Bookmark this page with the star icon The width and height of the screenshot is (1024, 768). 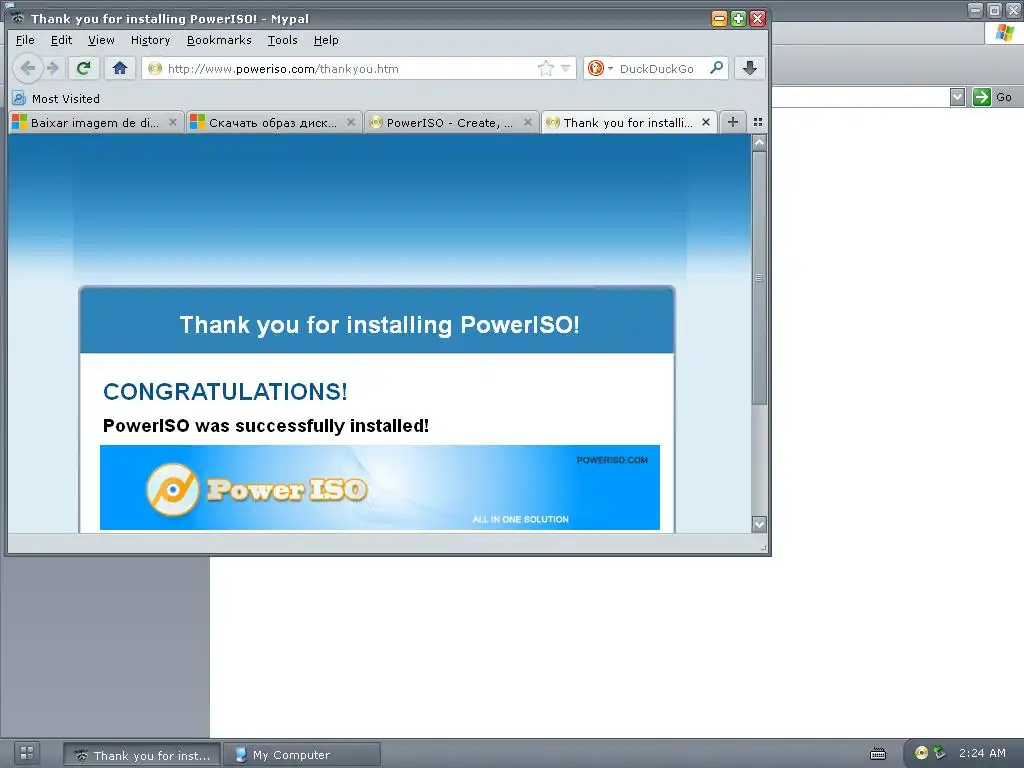click(545, 69)
